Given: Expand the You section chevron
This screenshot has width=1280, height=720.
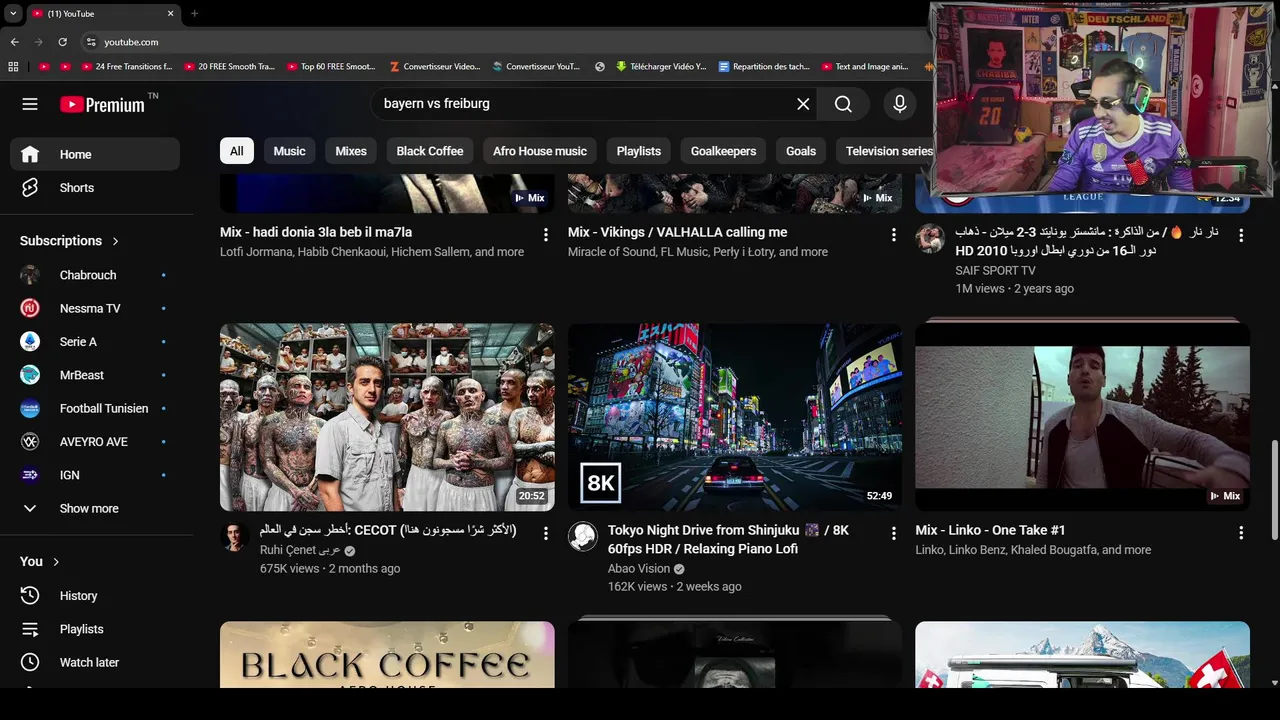Looking at the screenshot, I should pyautogui.click(x=56, y=562).
